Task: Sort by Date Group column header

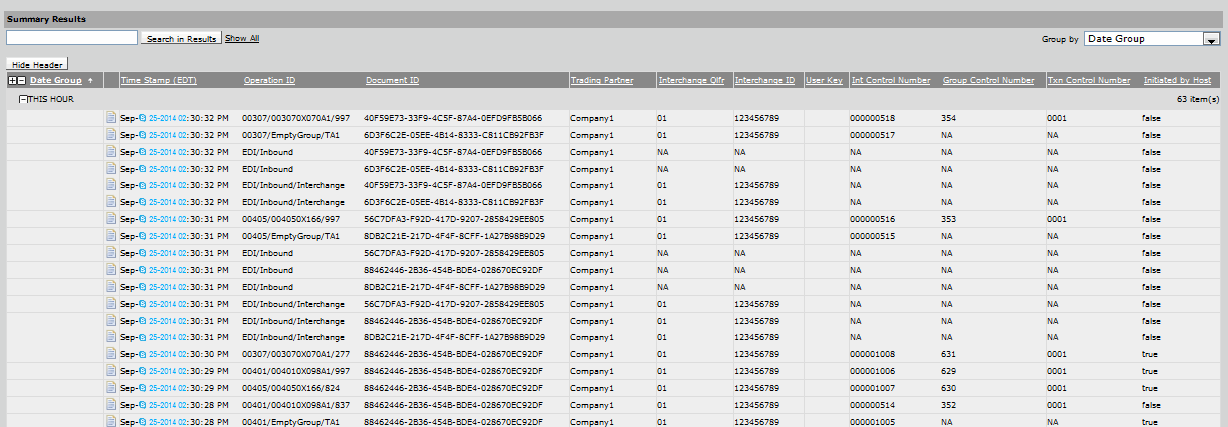Action: tap(56, 80)
